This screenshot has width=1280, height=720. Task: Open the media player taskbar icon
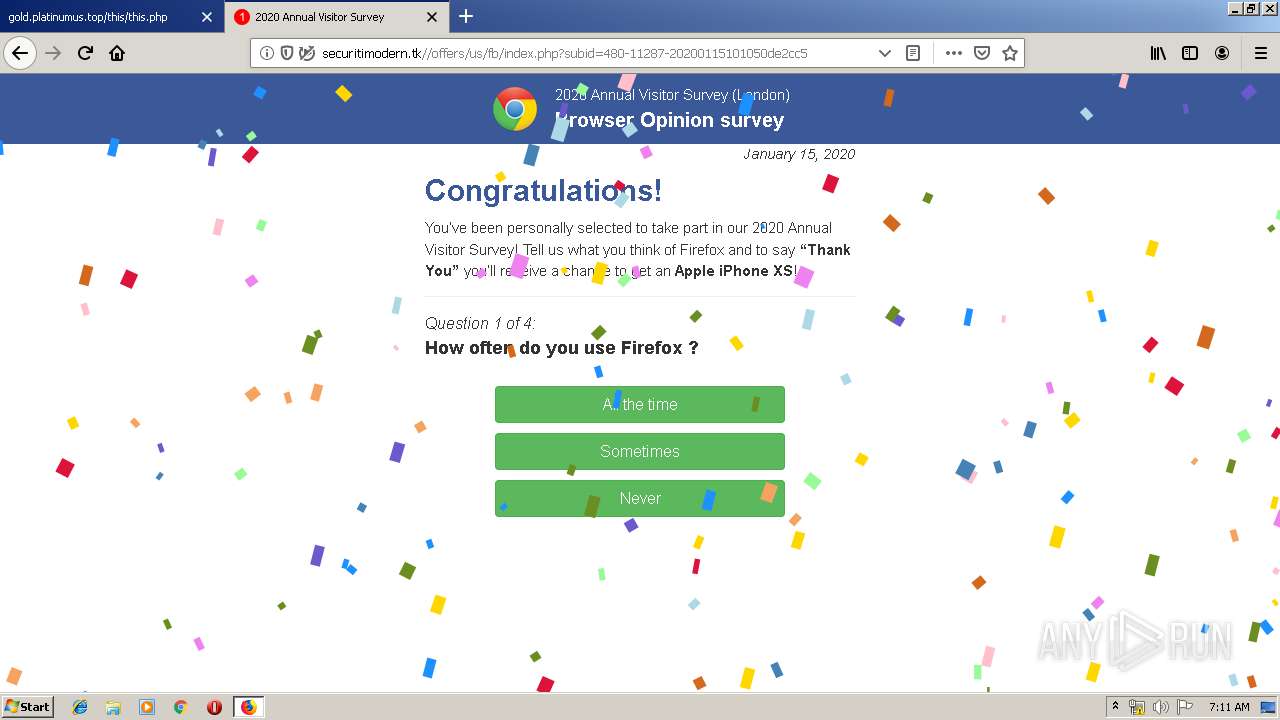pos(147,707)
